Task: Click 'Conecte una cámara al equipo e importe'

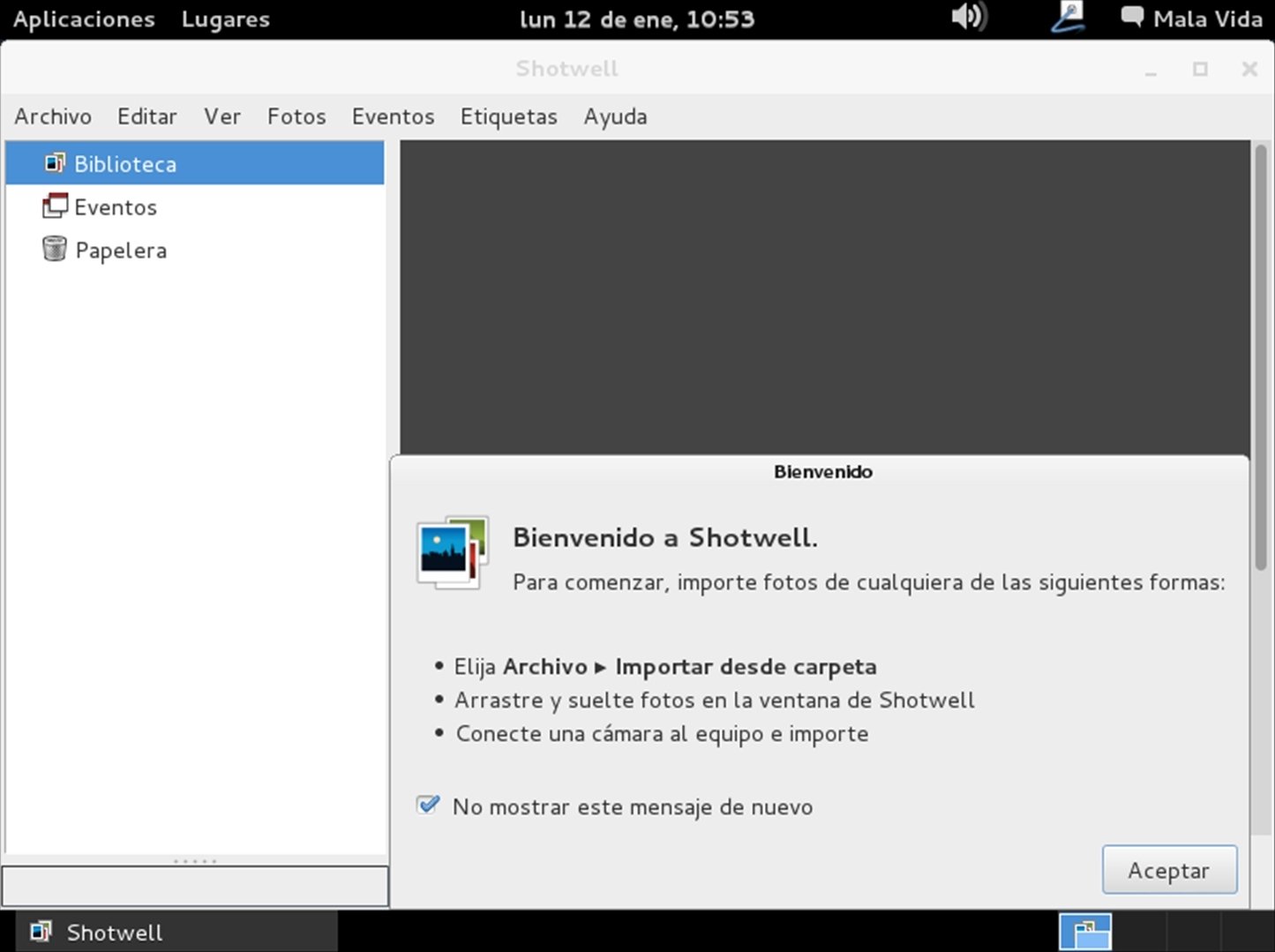Action: click(x=662, y=733)
